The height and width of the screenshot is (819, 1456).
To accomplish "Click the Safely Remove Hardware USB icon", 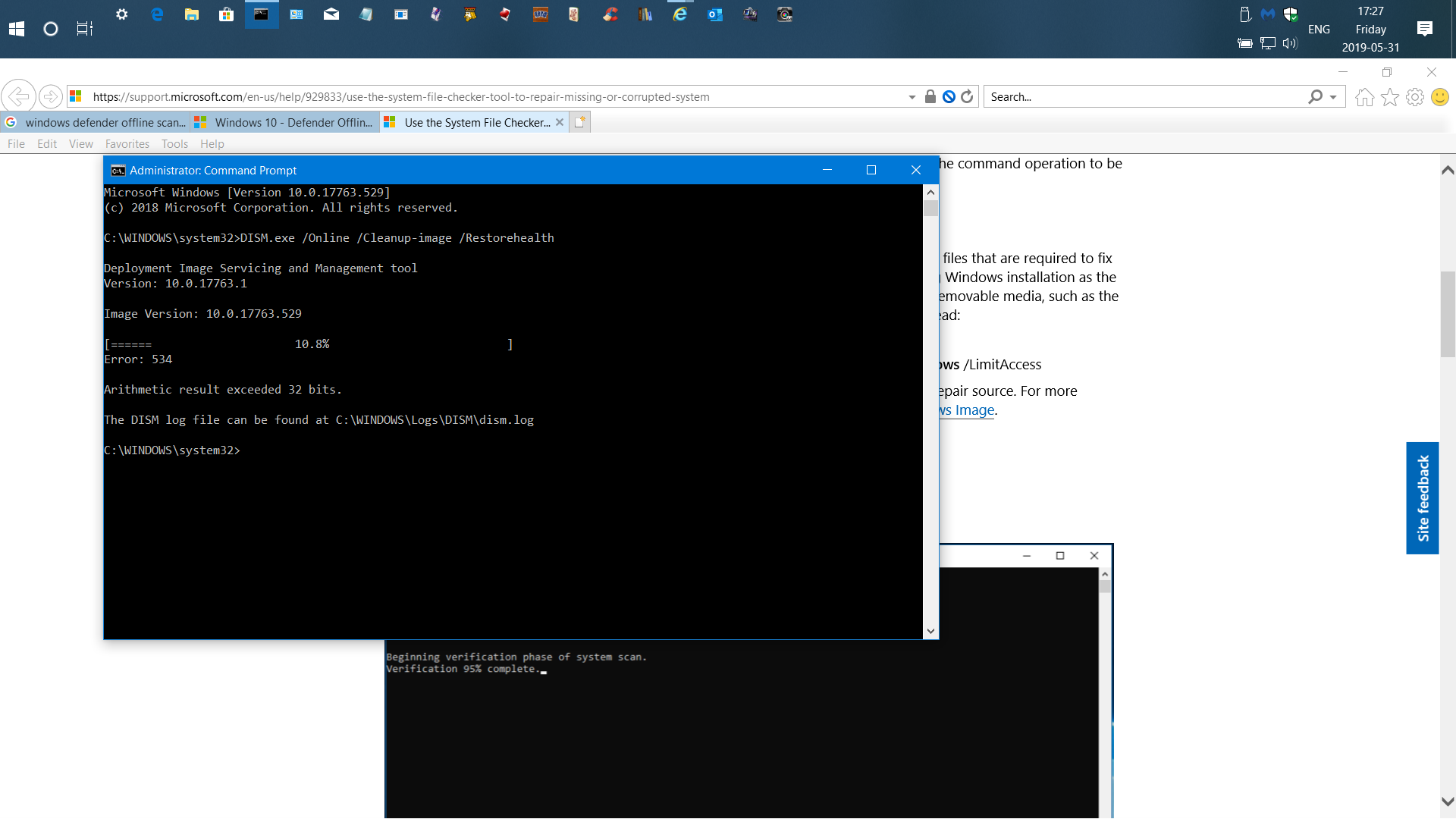I will (x=1245, y=14).
